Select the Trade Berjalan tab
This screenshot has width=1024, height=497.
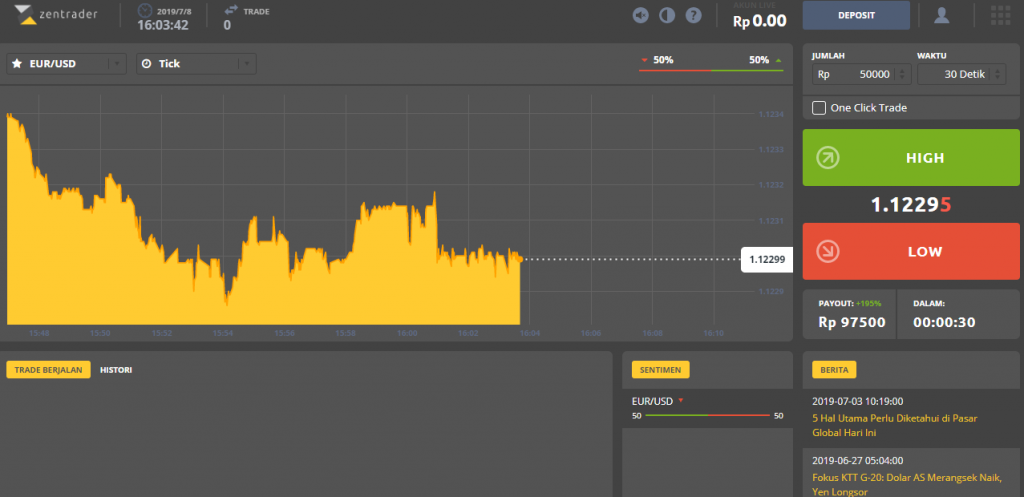pyautogui.click(x=48, y=370)
